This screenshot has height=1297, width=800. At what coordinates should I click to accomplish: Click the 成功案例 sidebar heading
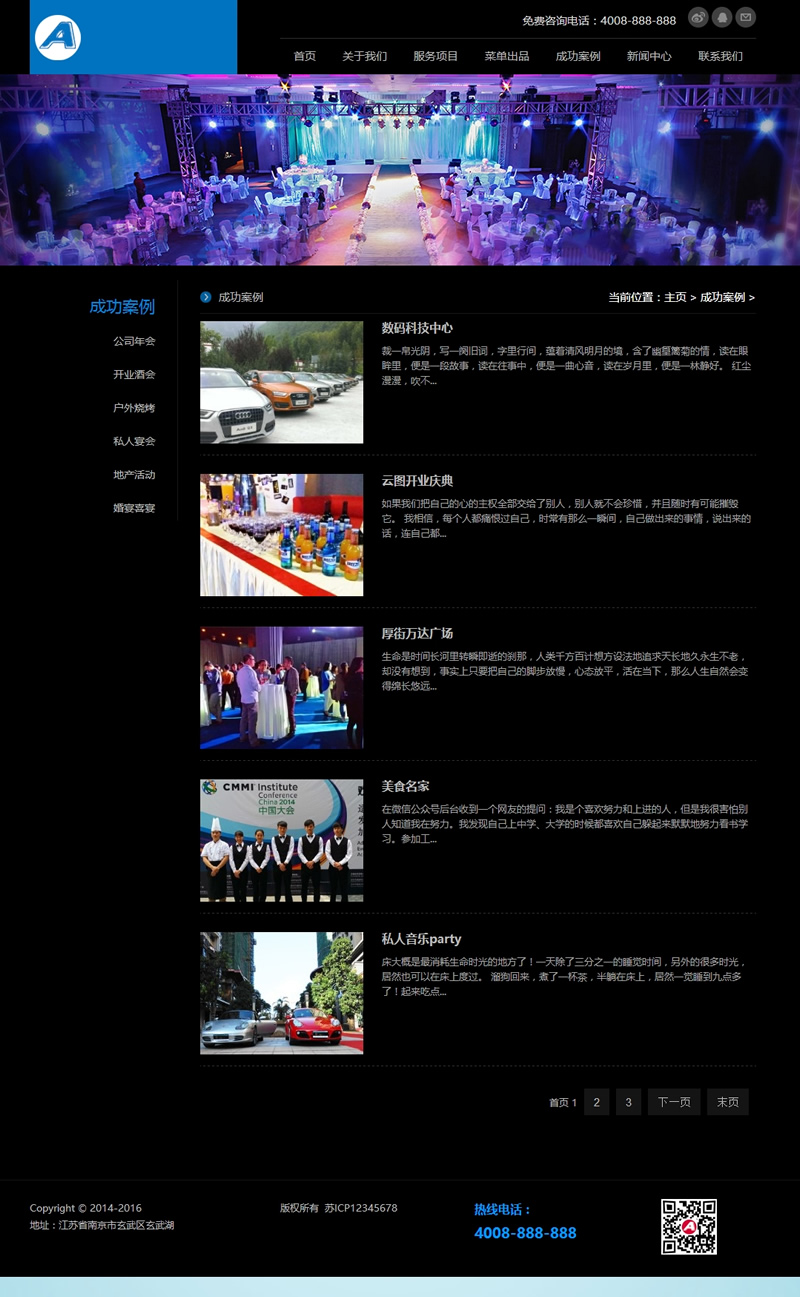tap(122, 307)
